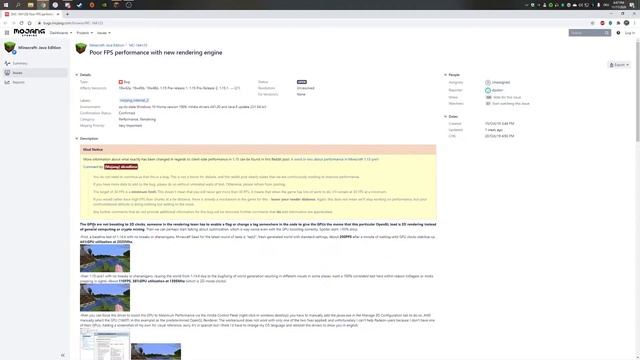Click the reporter name link
Image resolution: width=640 pixels, height=360 pixels.
497,90
